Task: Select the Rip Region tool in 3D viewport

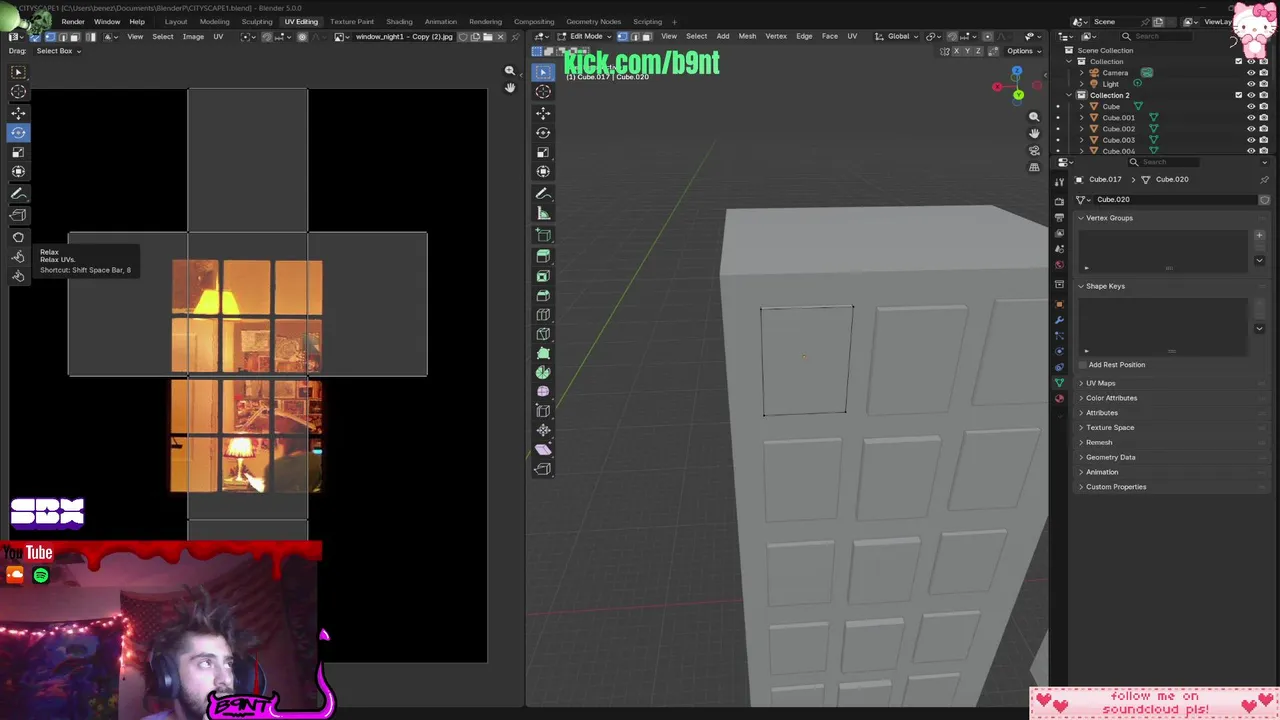Action: tap(543, 469)
